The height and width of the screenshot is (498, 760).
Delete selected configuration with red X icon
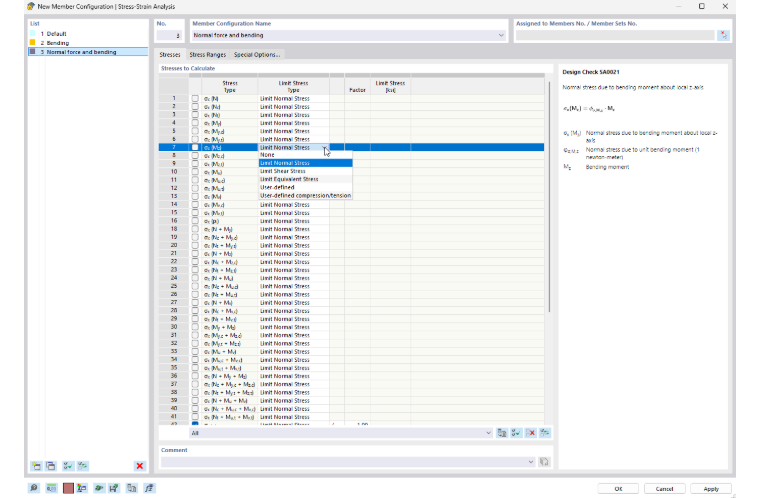[x=140, y=466]
